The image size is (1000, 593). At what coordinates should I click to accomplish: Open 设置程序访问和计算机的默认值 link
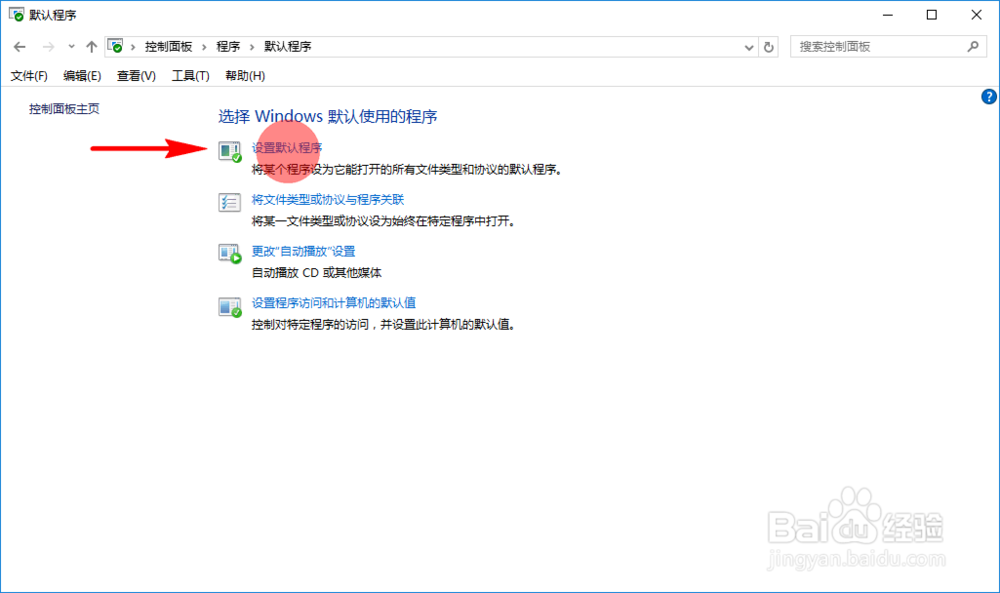(334, 303)
